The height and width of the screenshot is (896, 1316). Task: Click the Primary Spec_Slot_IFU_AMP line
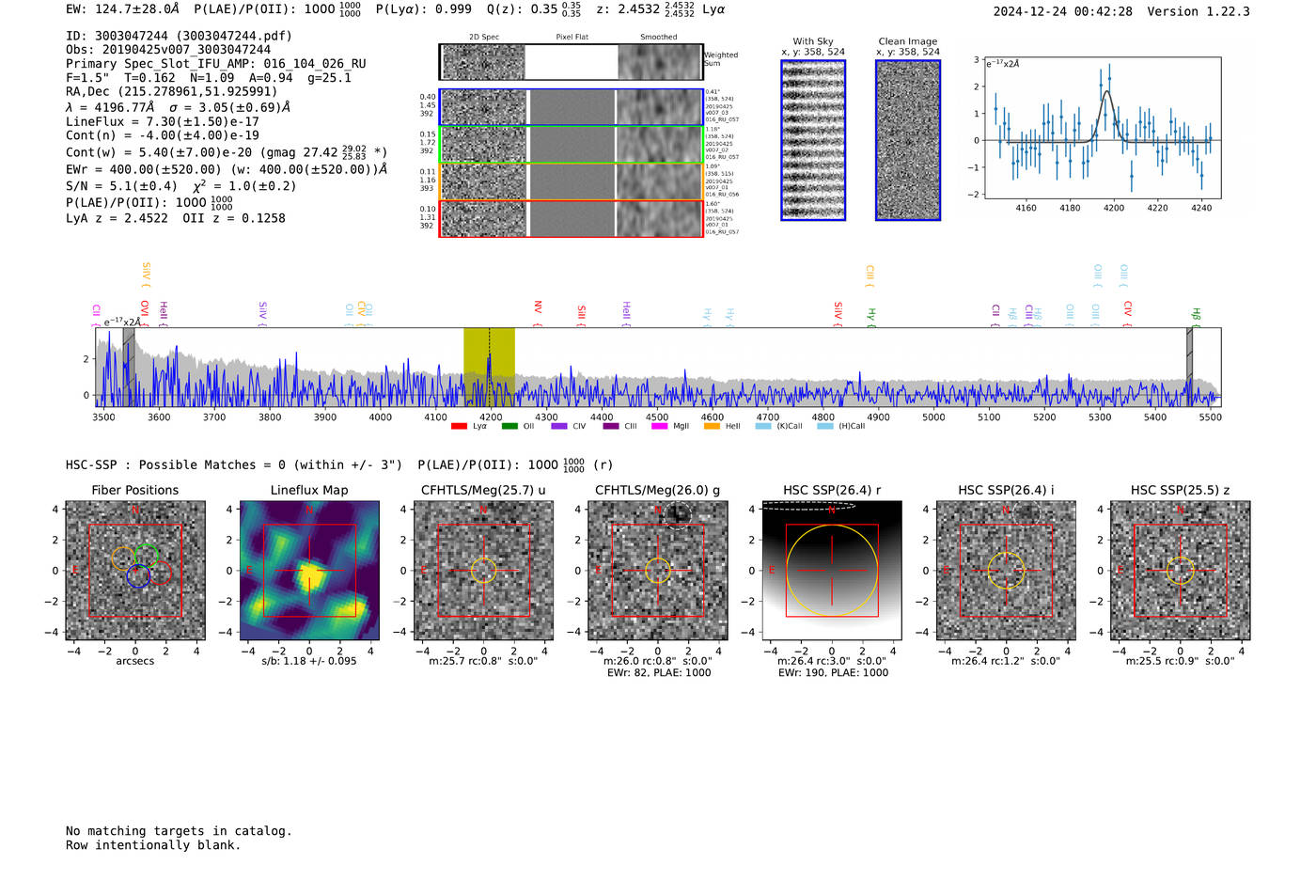pos(216,64)
